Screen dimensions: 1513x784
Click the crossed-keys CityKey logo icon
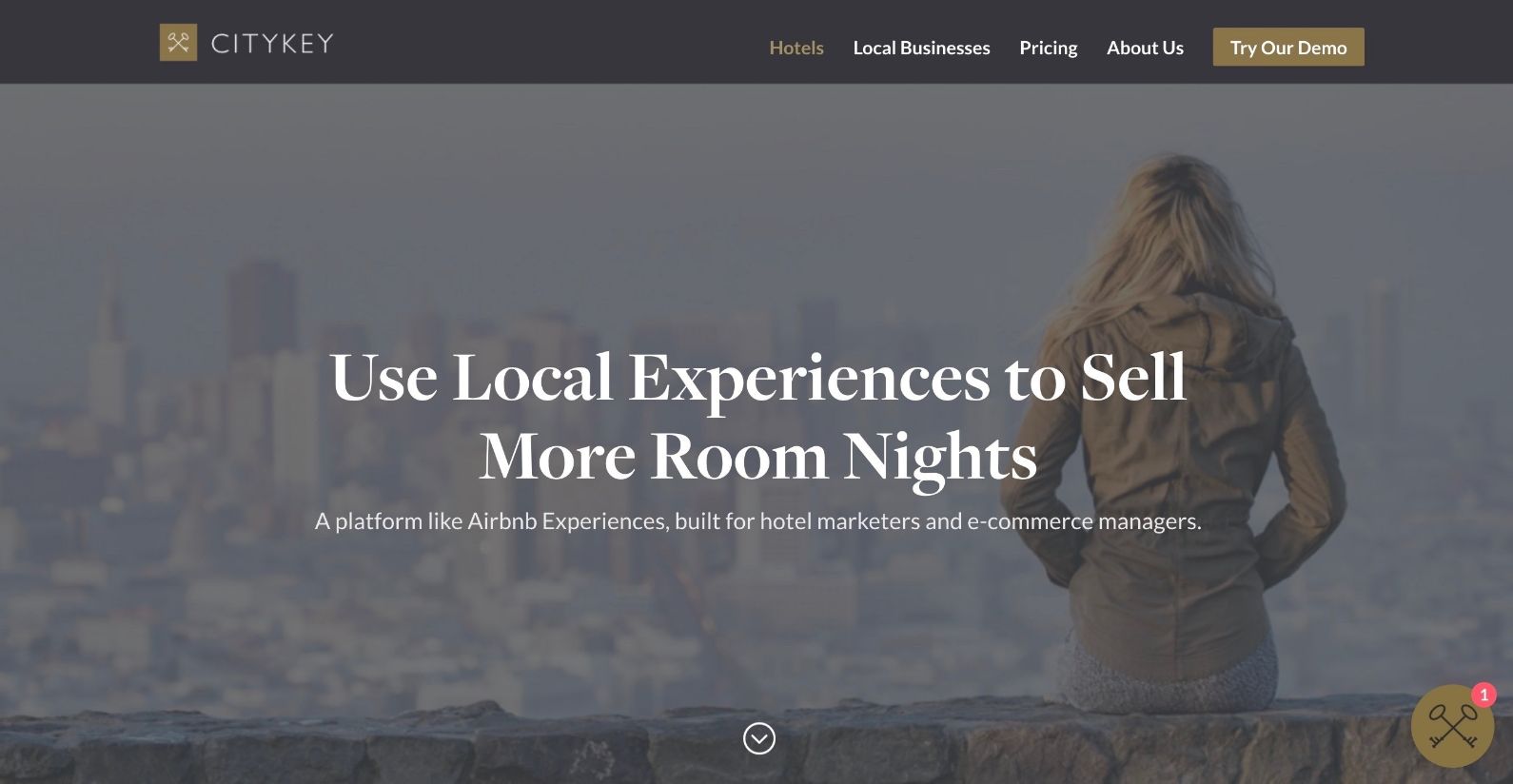(x=178, y=43)
